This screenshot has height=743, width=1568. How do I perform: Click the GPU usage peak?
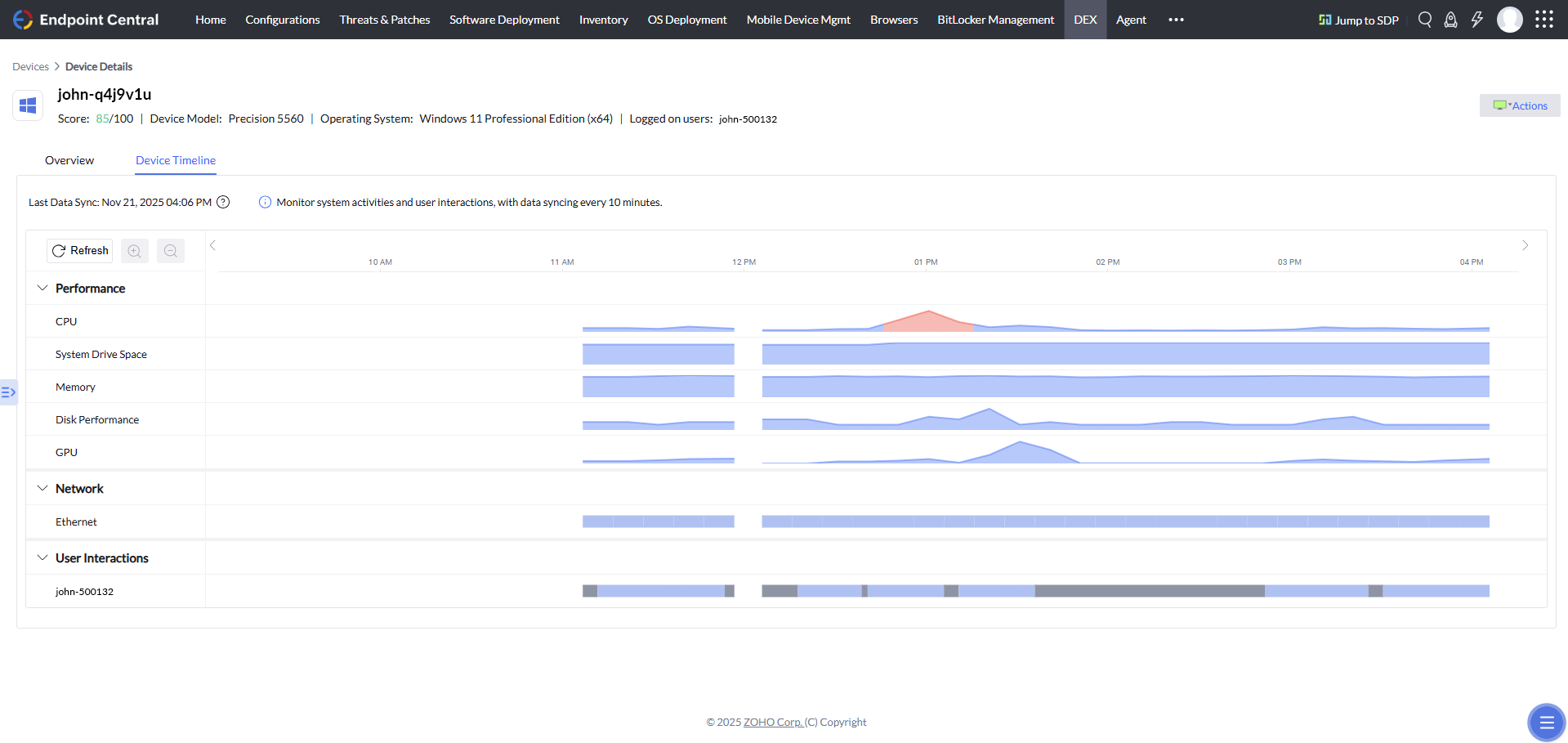(x=1020, y=452)
